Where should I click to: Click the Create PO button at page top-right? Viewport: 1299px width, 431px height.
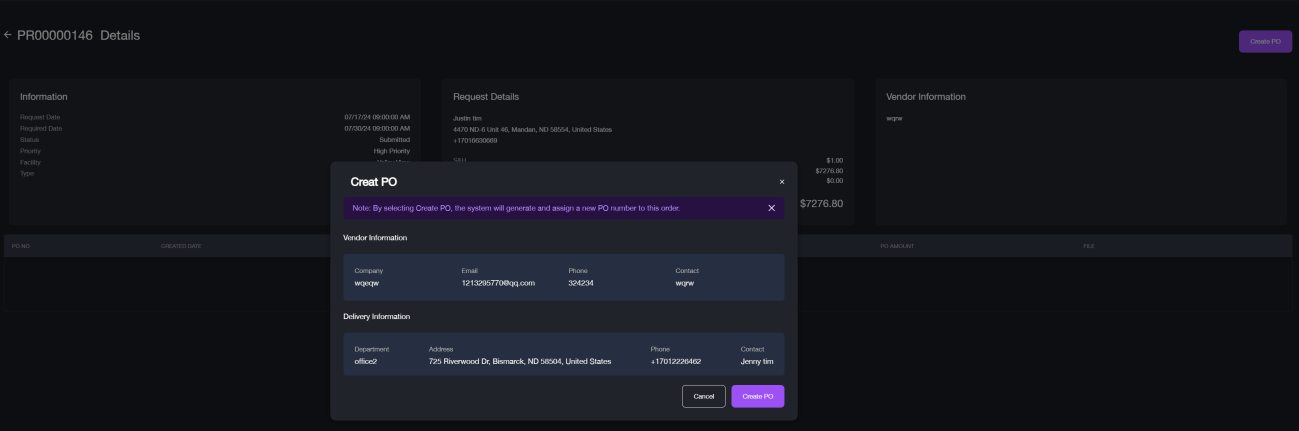pos(1265,41)
